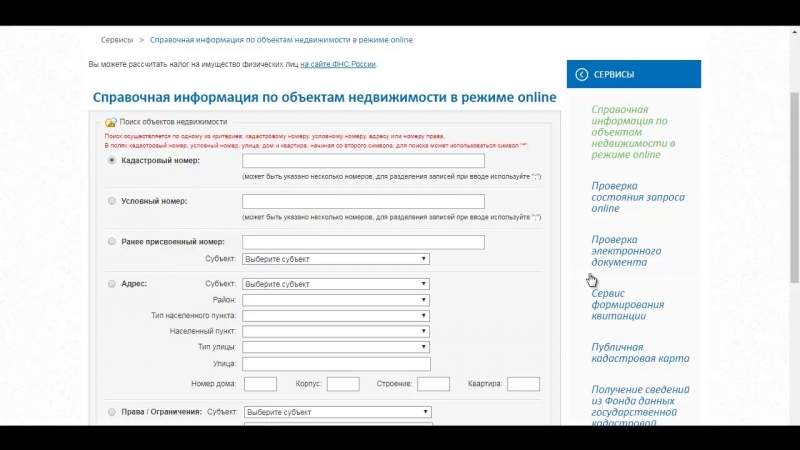Viewport: 800px width, 450px height.
Task: Open the breadcrumb Справочная информация по объектам недвижимости
Action: pos(281,40)
